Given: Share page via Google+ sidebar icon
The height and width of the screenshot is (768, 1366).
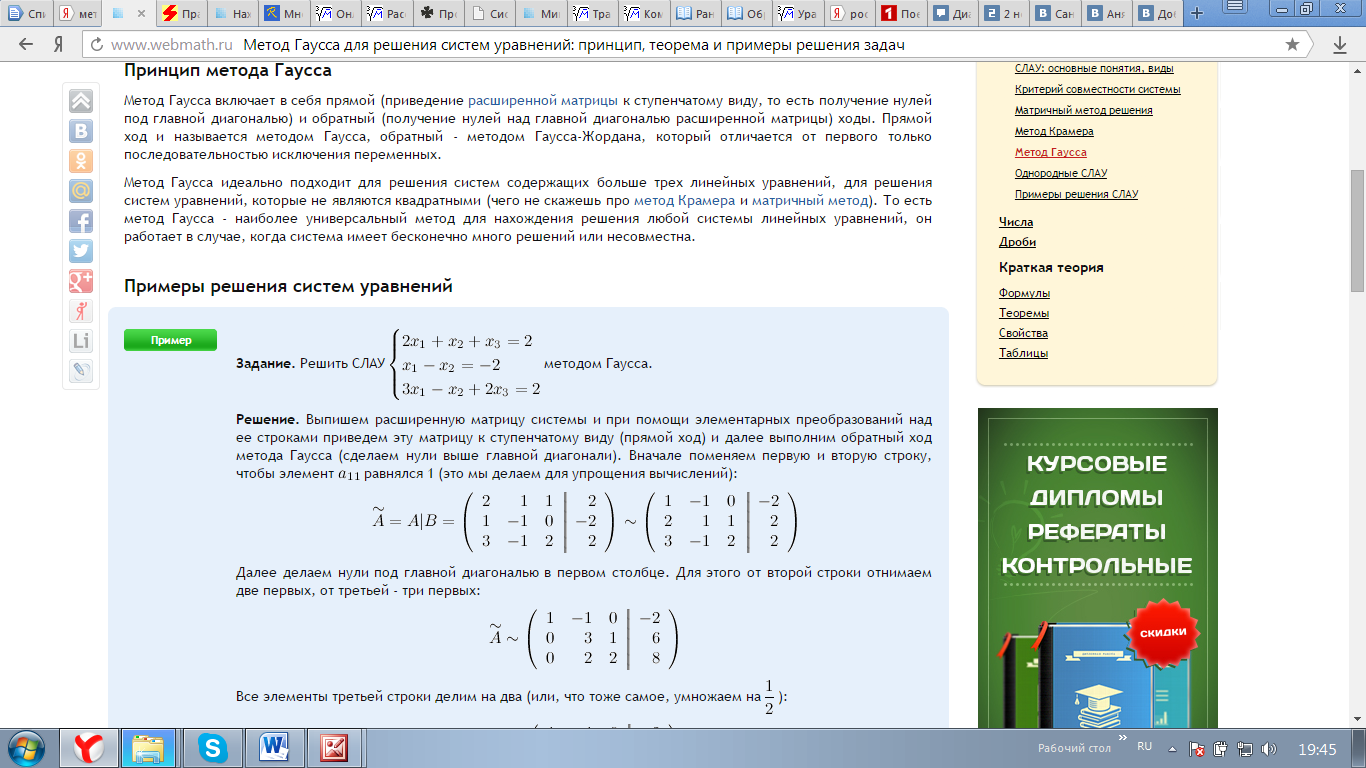Looking at the screenshot, I should [x=81, y=281].
